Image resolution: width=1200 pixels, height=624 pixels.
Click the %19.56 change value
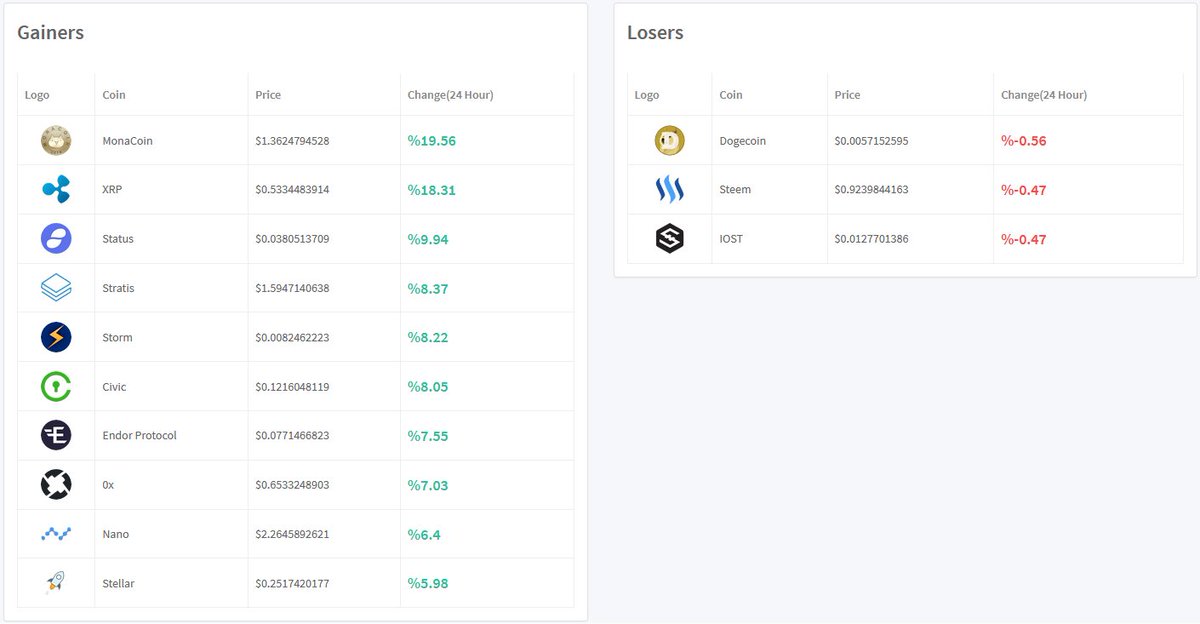[x=431, y=141]
